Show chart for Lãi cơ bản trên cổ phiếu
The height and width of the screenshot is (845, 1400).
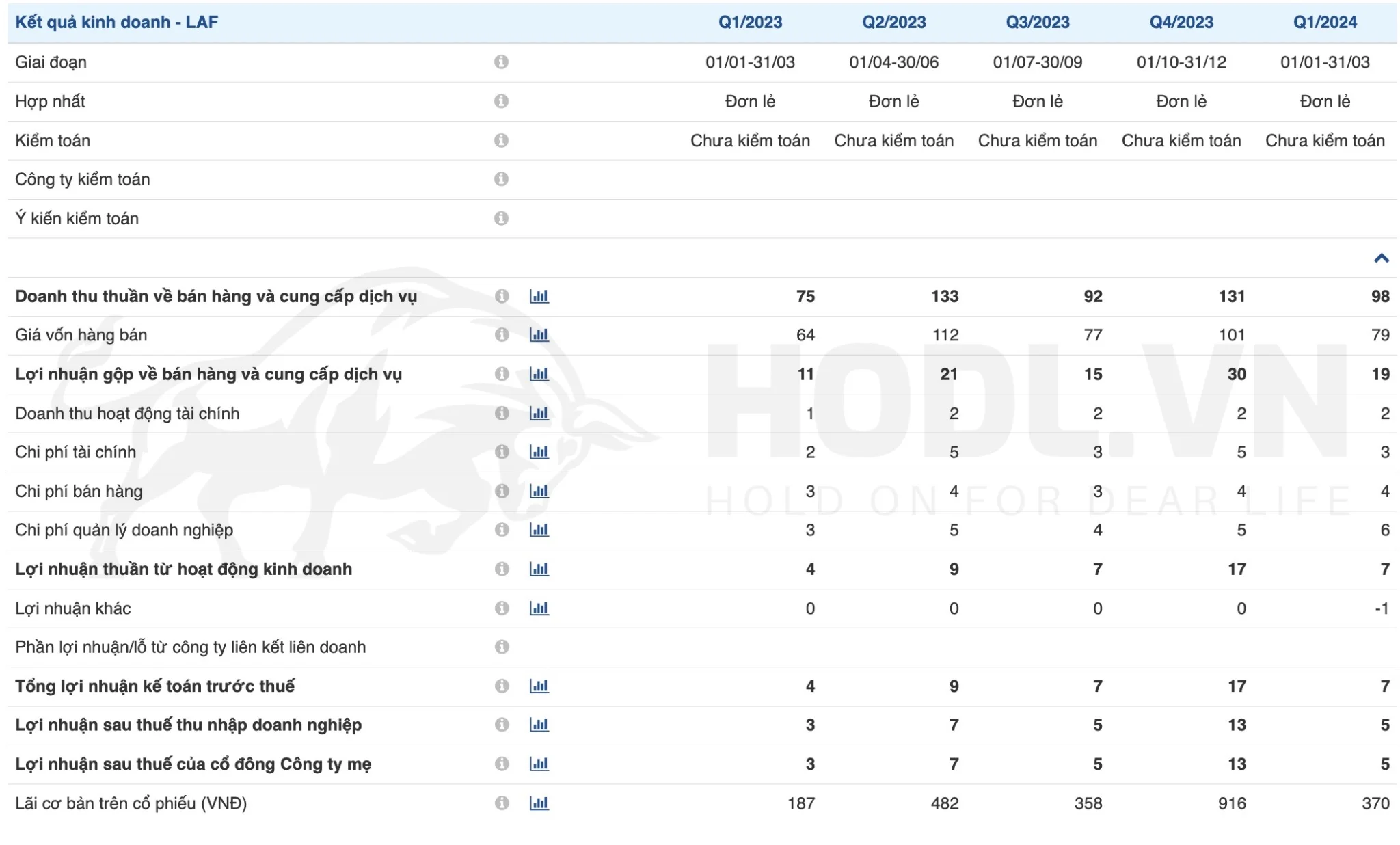click(x=539, y=803)
